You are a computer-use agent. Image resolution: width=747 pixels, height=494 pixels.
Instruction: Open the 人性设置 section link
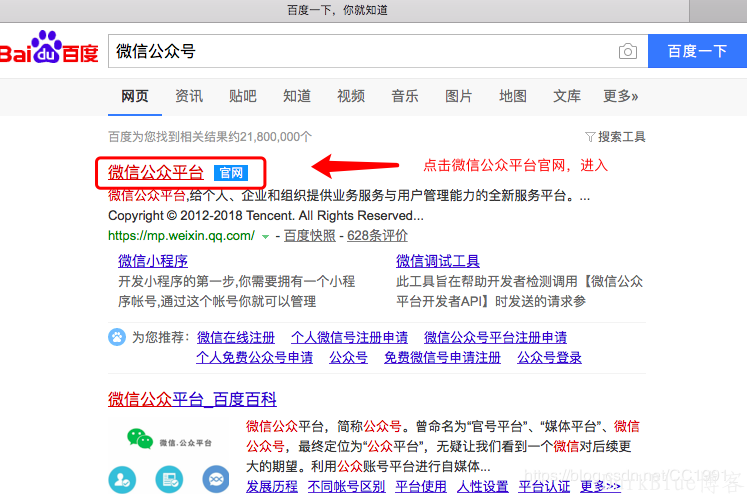pos(483,486)
